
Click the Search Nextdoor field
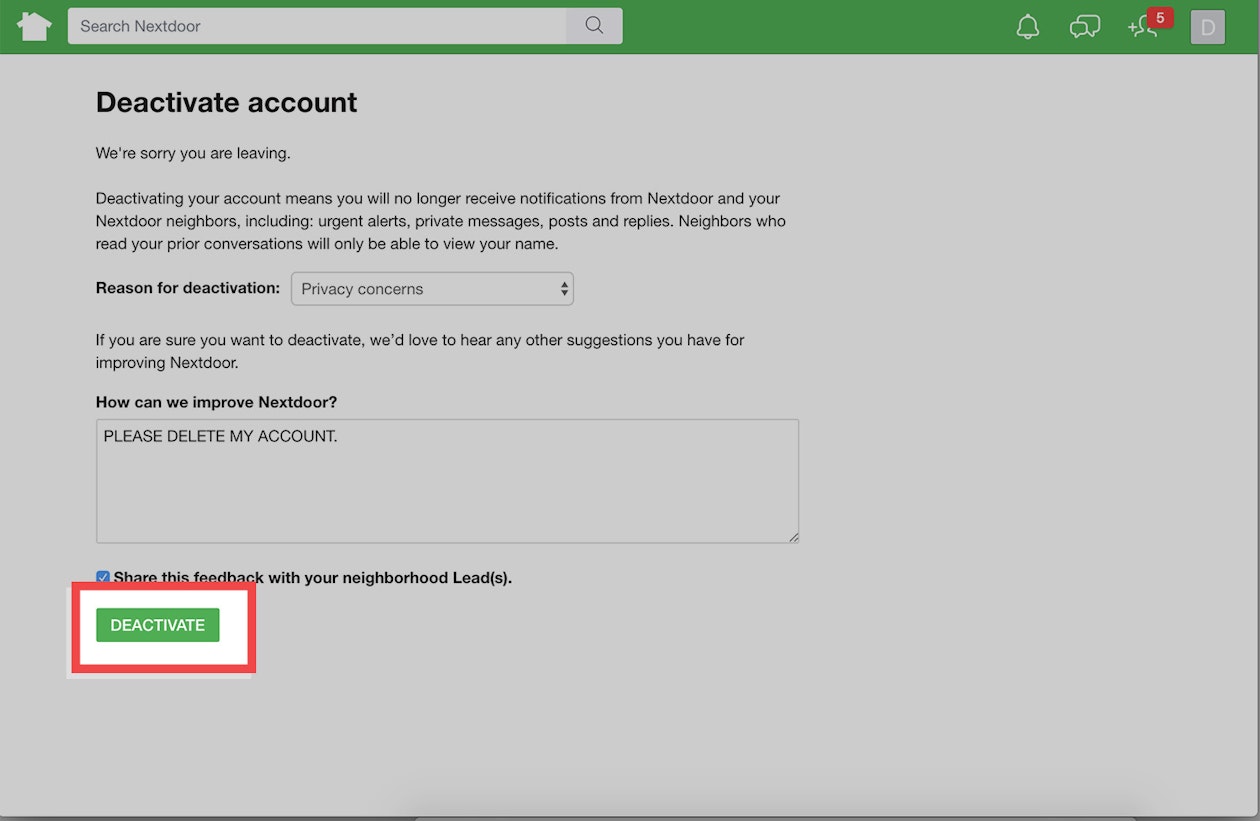pos(317,26)
